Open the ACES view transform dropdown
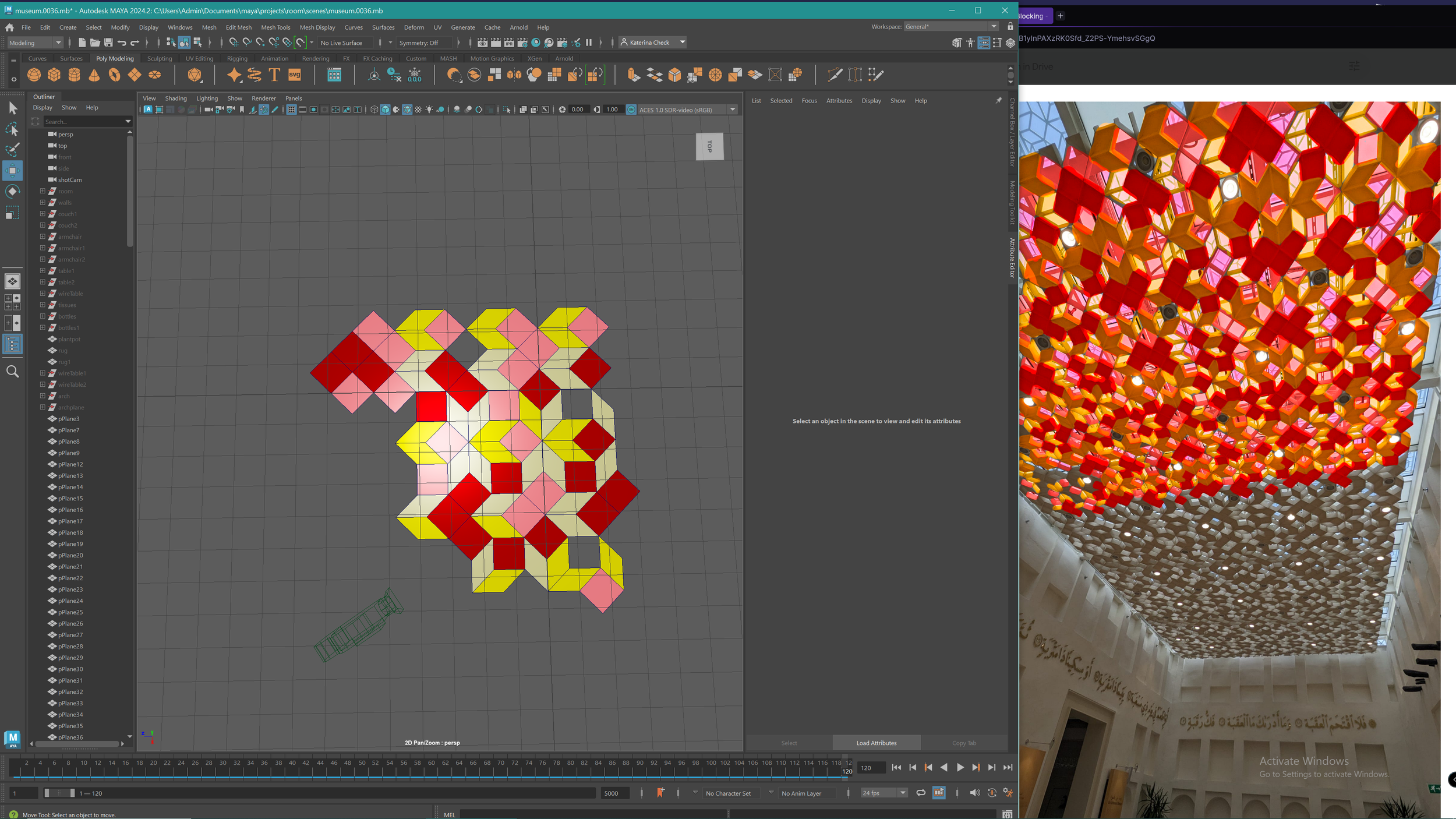The width and height of the screenshot is (1456, 819). tap(733, 110)
